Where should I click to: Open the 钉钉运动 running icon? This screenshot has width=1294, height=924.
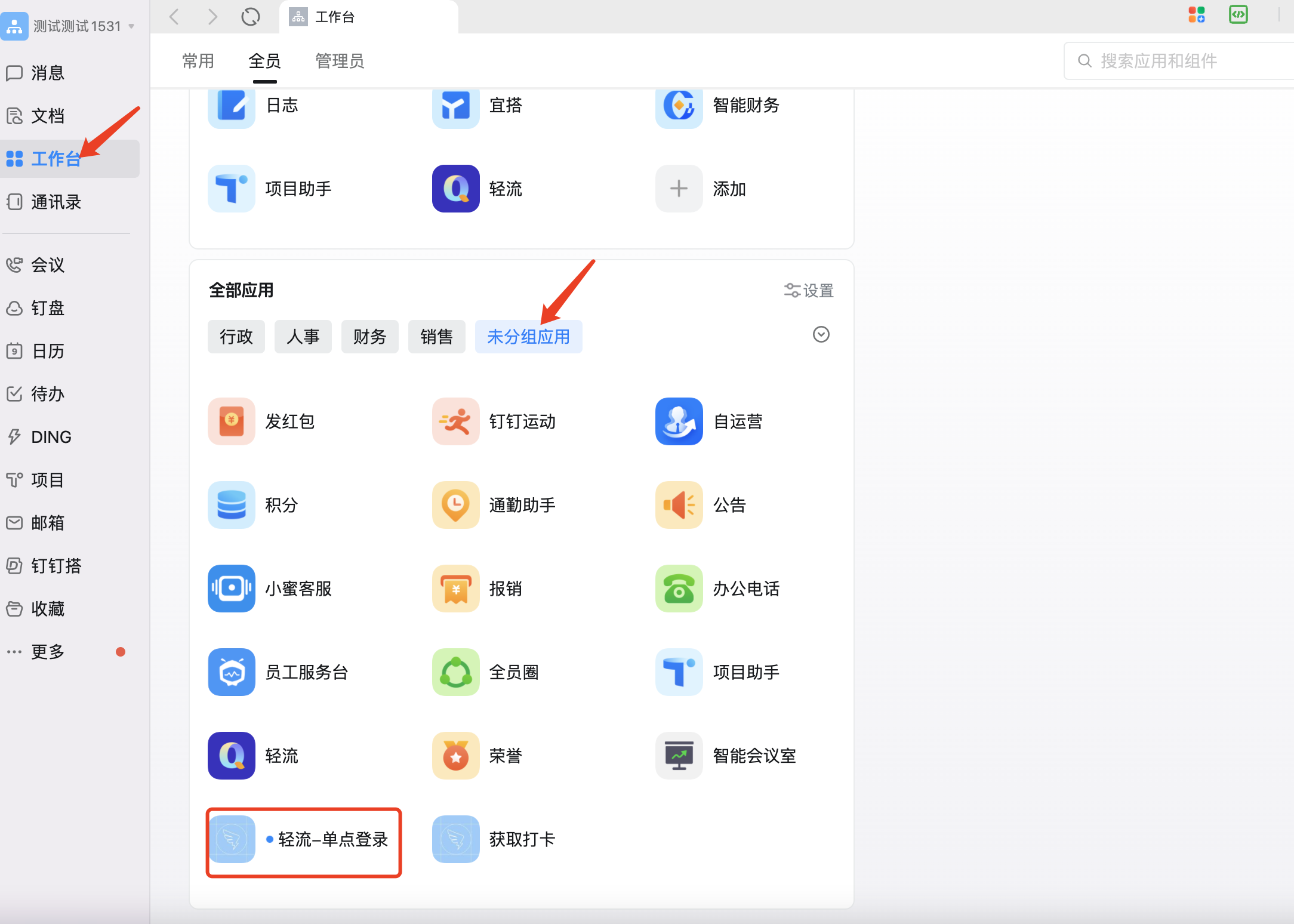point(456,421)
